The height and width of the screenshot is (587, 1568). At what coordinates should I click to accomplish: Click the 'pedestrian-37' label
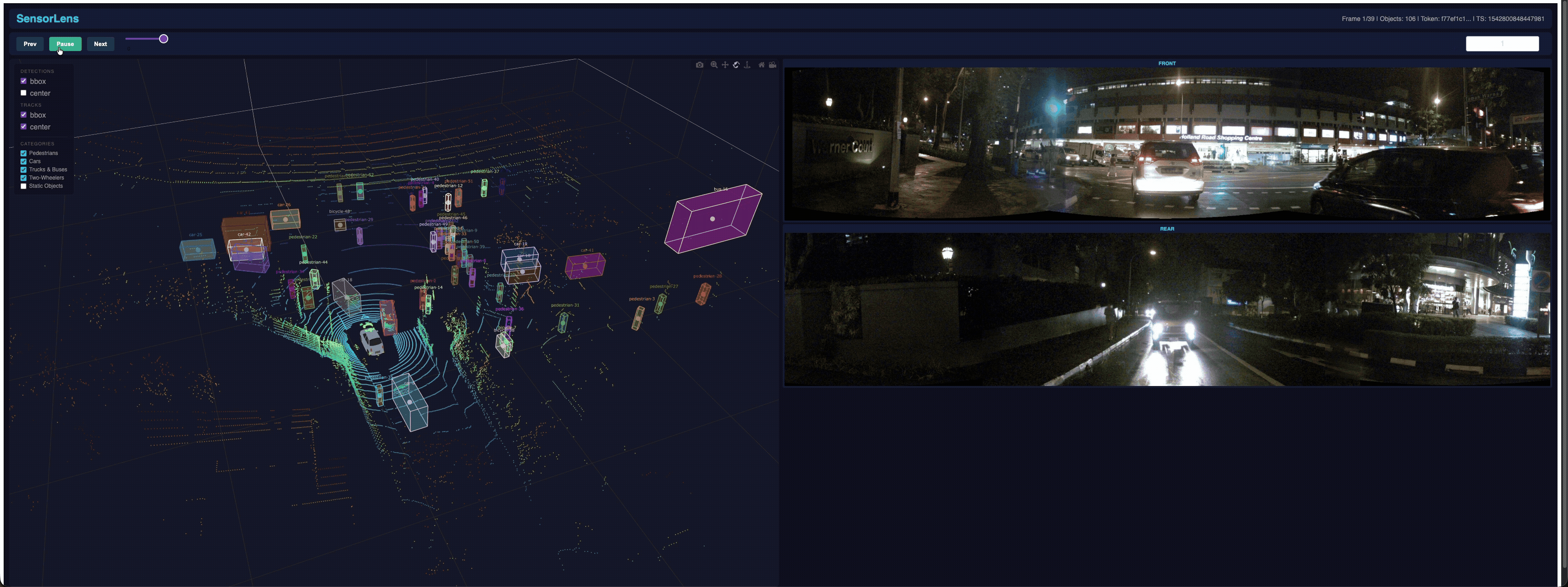coord(485,171)
